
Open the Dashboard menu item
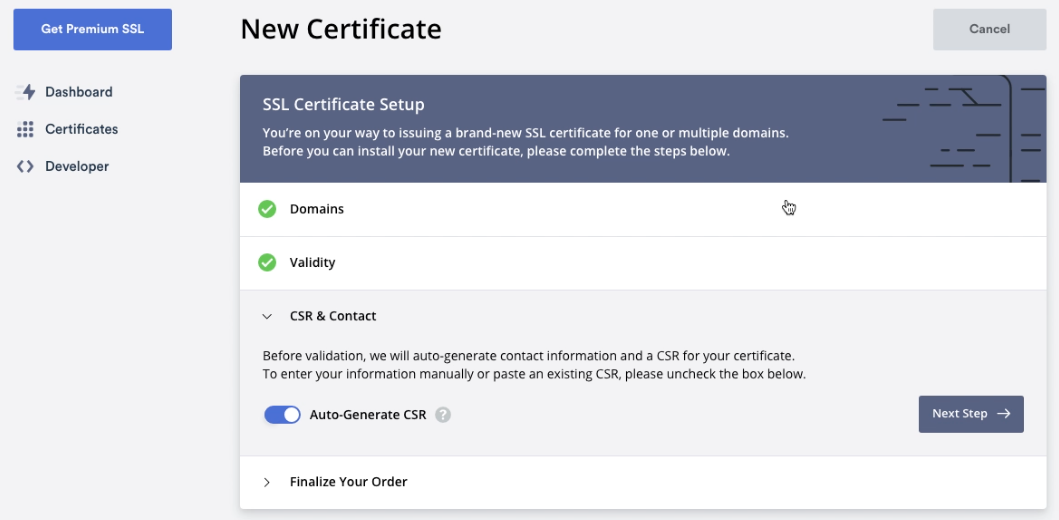(x=64, y=93)
